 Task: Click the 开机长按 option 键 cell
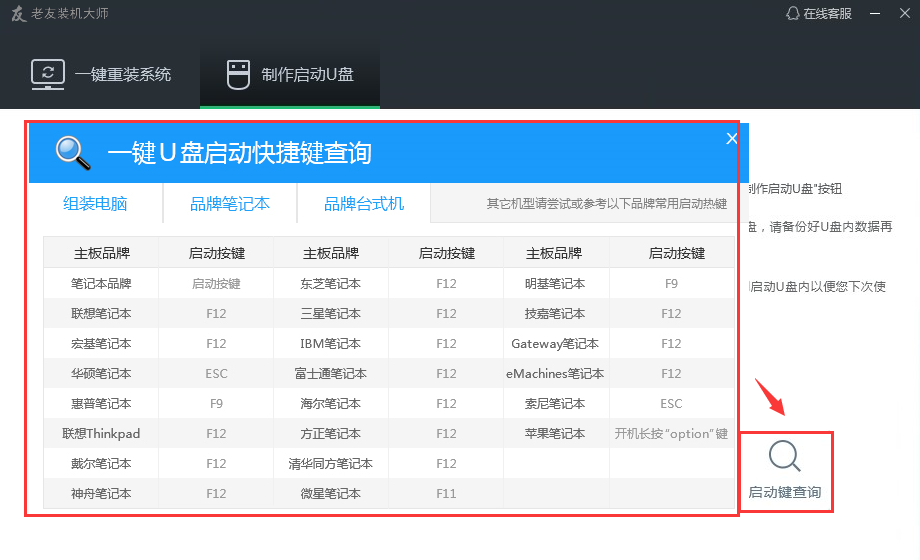click(671, 433)
